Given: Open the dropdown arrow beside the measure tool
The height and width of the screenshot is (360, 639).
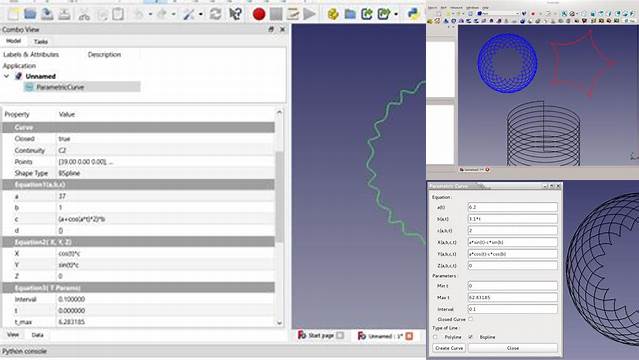Looking at the screenshot, I should tap(201, 14).
